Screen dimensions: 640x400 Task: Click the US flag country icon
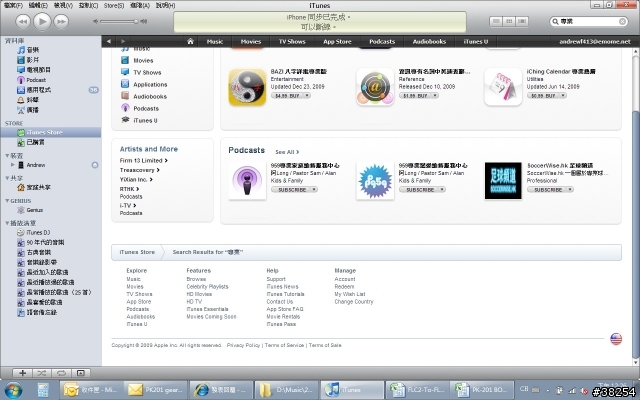pos(616,339)
